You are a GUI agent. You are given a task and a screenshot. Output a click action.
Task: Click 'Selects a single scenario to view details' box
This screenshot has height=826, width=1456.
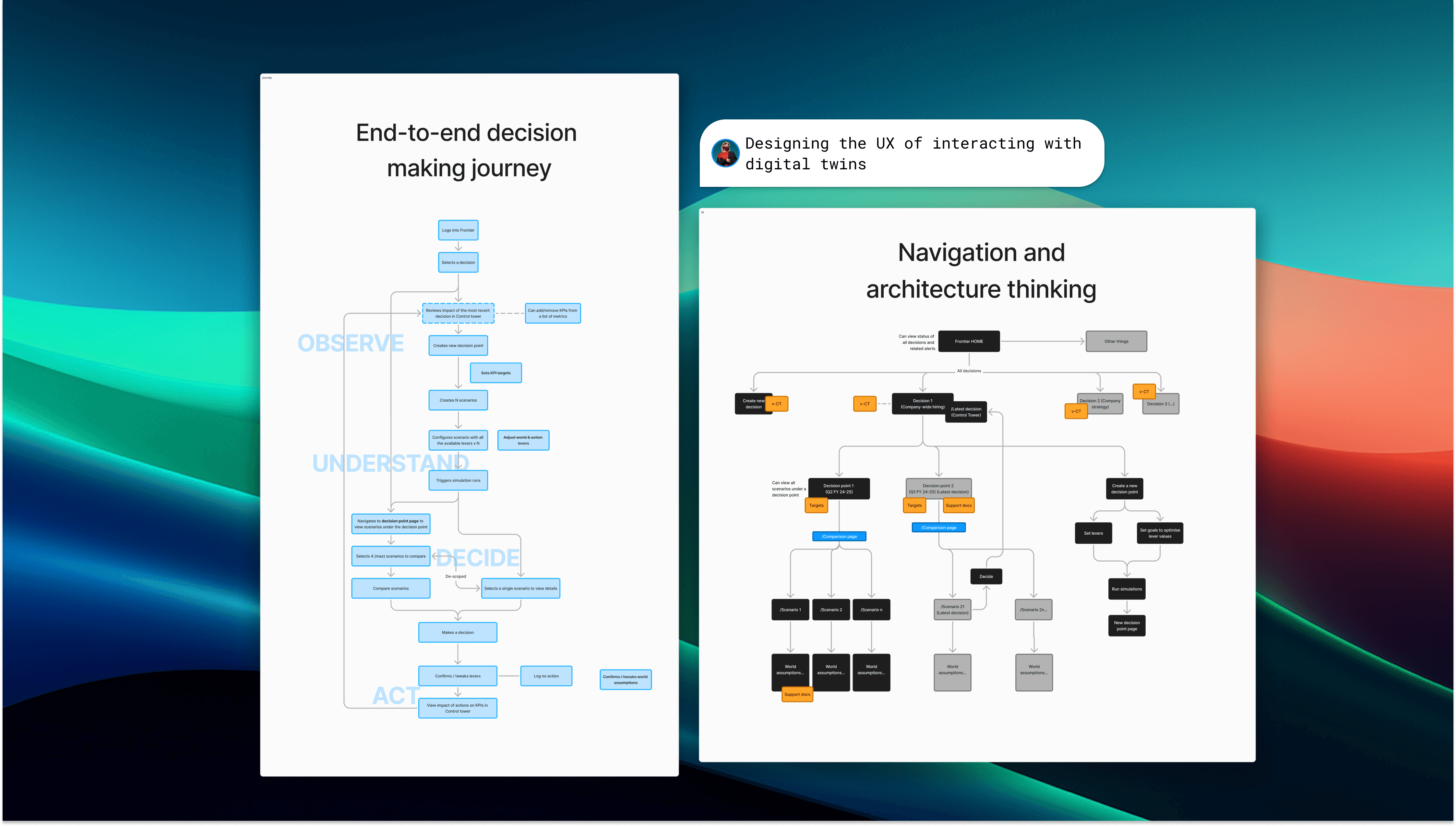click(520, 588)
